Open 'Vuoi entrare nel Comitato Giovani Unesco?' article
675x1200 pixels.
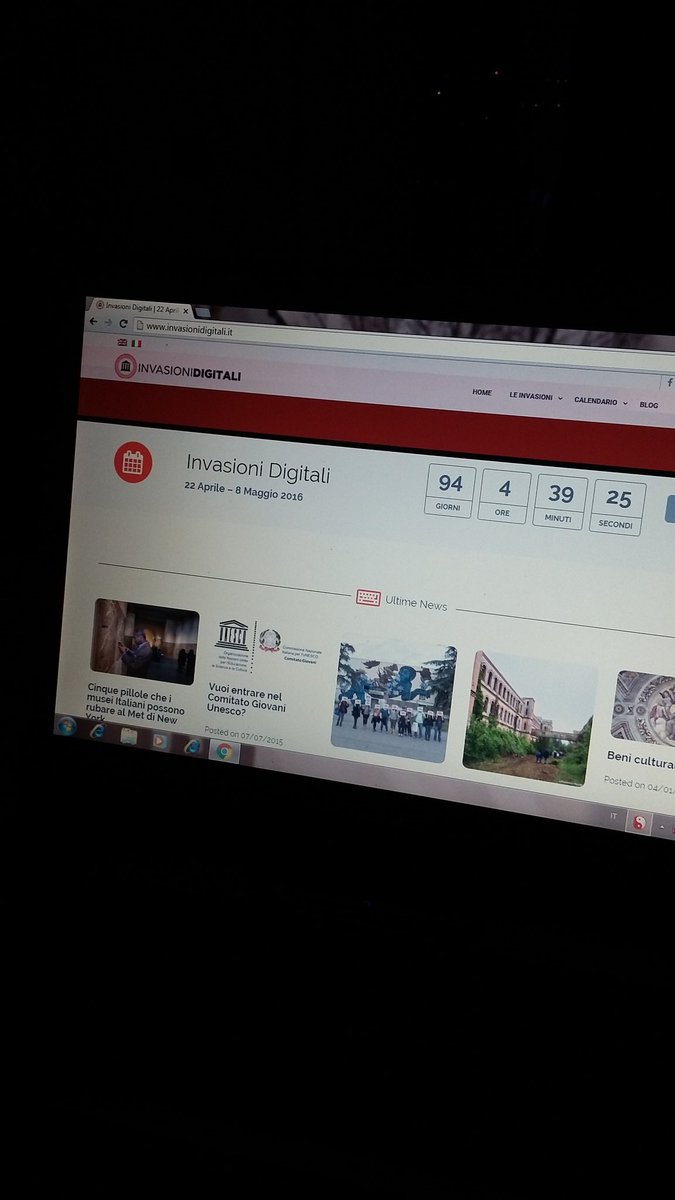coord(247,701)
